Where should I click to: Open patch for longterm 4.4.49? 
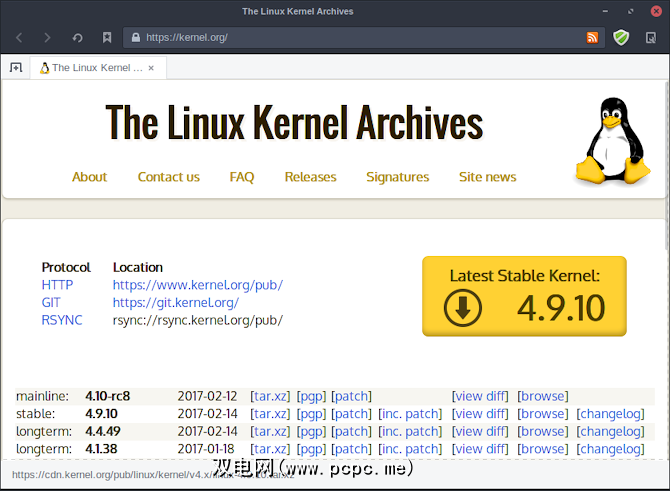[x=351, y=432]
